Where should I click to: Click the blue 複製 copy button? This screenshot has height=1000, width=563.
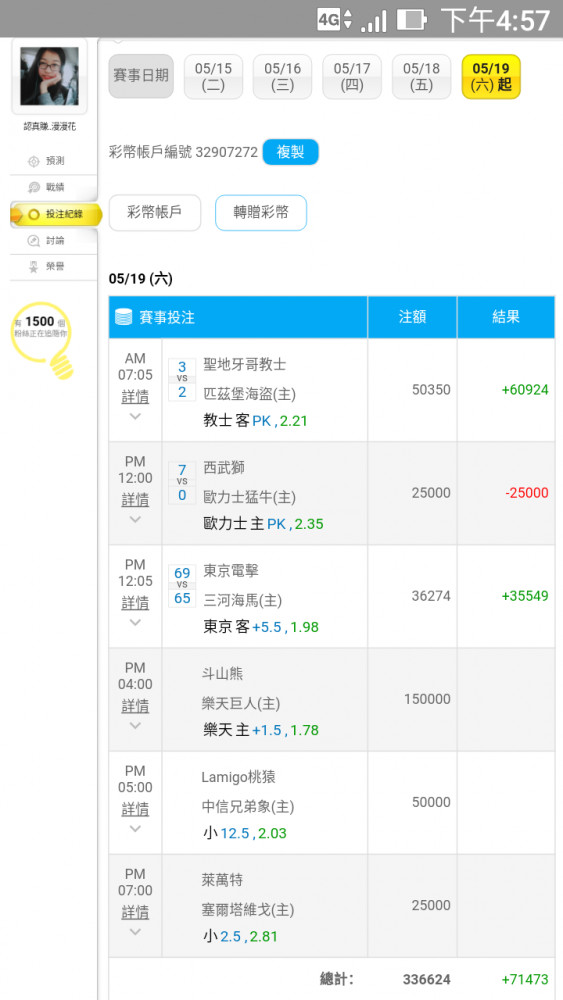pos(290,152)
